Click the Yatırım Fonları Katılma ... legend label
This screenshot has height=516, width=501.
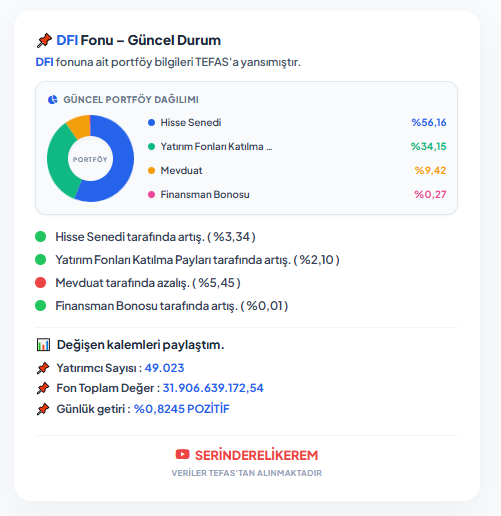[216, 147]
